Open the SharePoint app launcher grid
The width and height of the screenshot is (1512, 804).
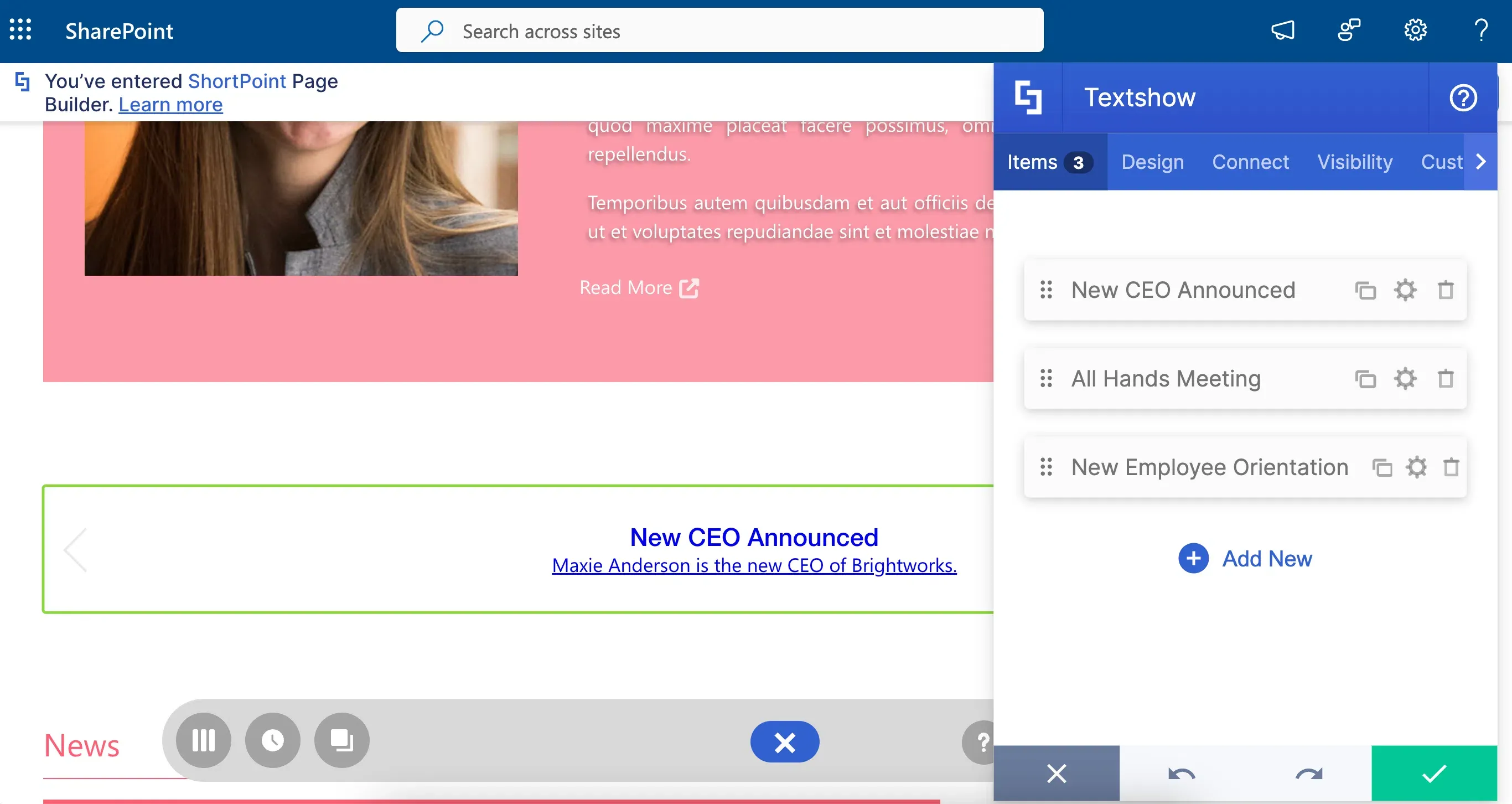point(20,30)
